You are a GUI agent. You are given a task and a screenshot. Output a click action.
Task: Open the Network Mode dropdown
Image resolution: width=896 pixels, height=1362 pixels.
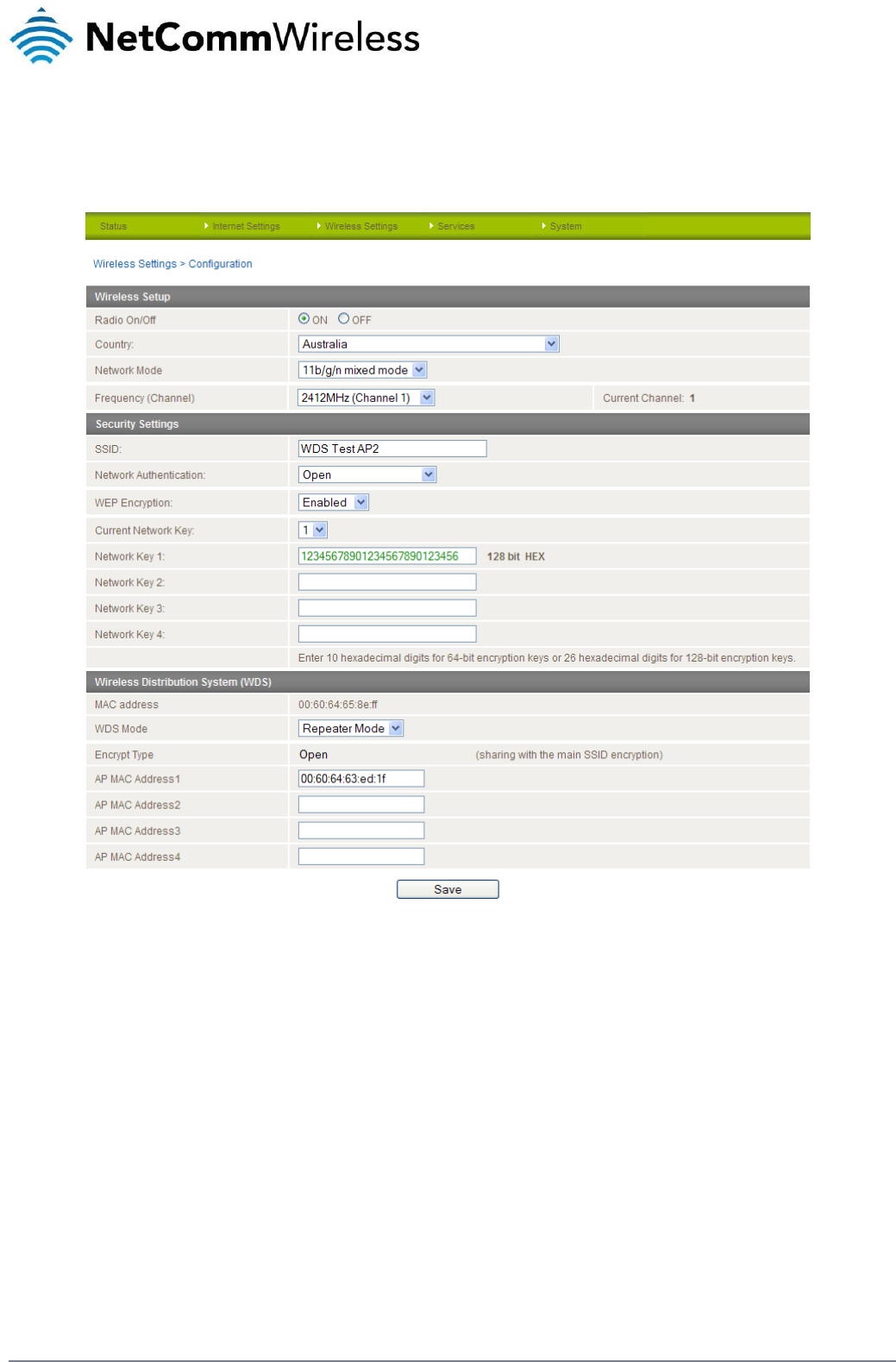tap(362, 370)
